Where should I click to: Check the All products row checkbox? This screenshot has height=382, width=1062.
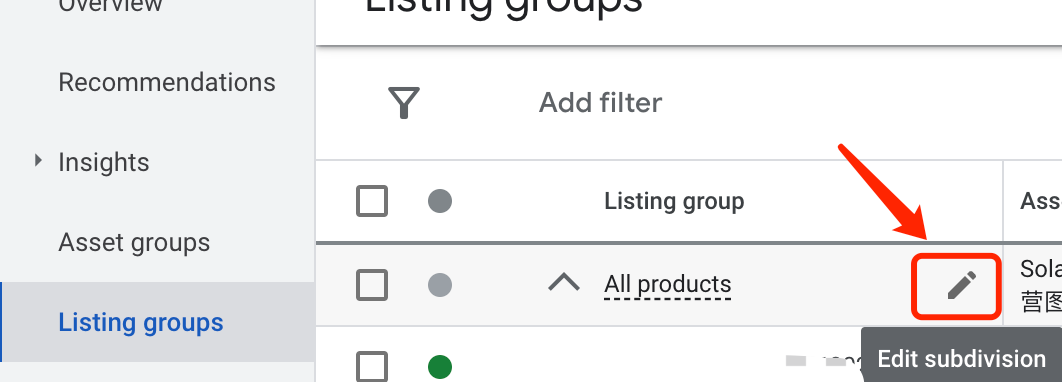[x=372, y=285]
